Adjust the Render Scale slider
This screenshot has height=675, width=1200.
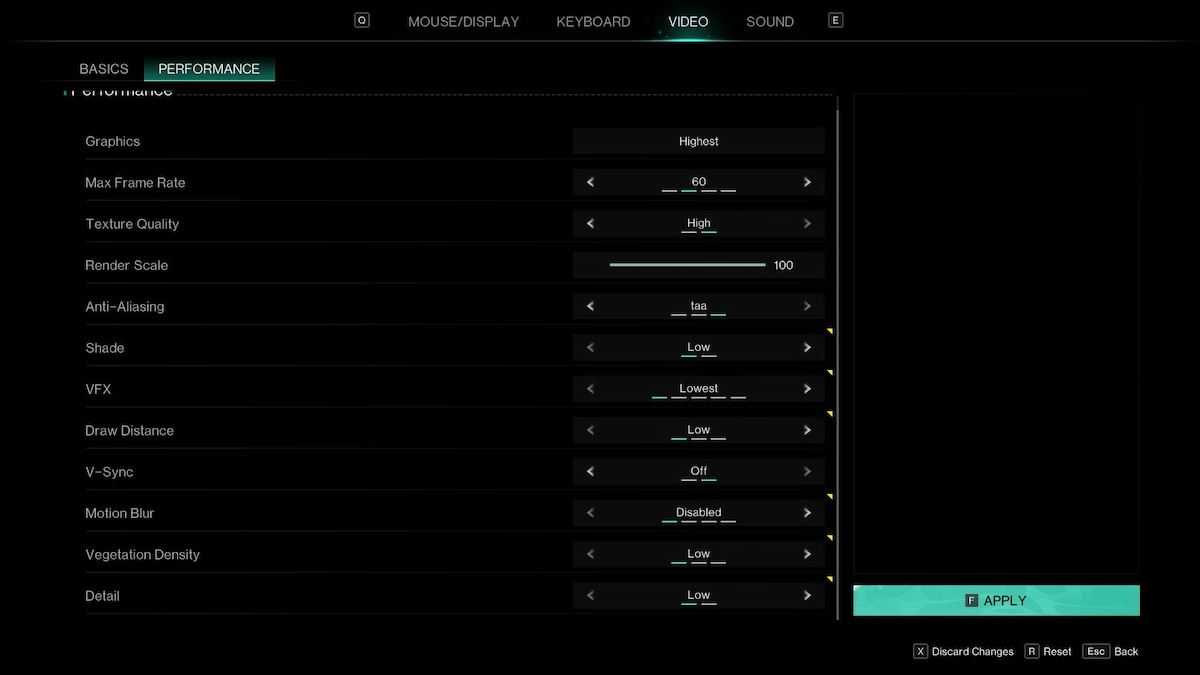coord(688,265)
